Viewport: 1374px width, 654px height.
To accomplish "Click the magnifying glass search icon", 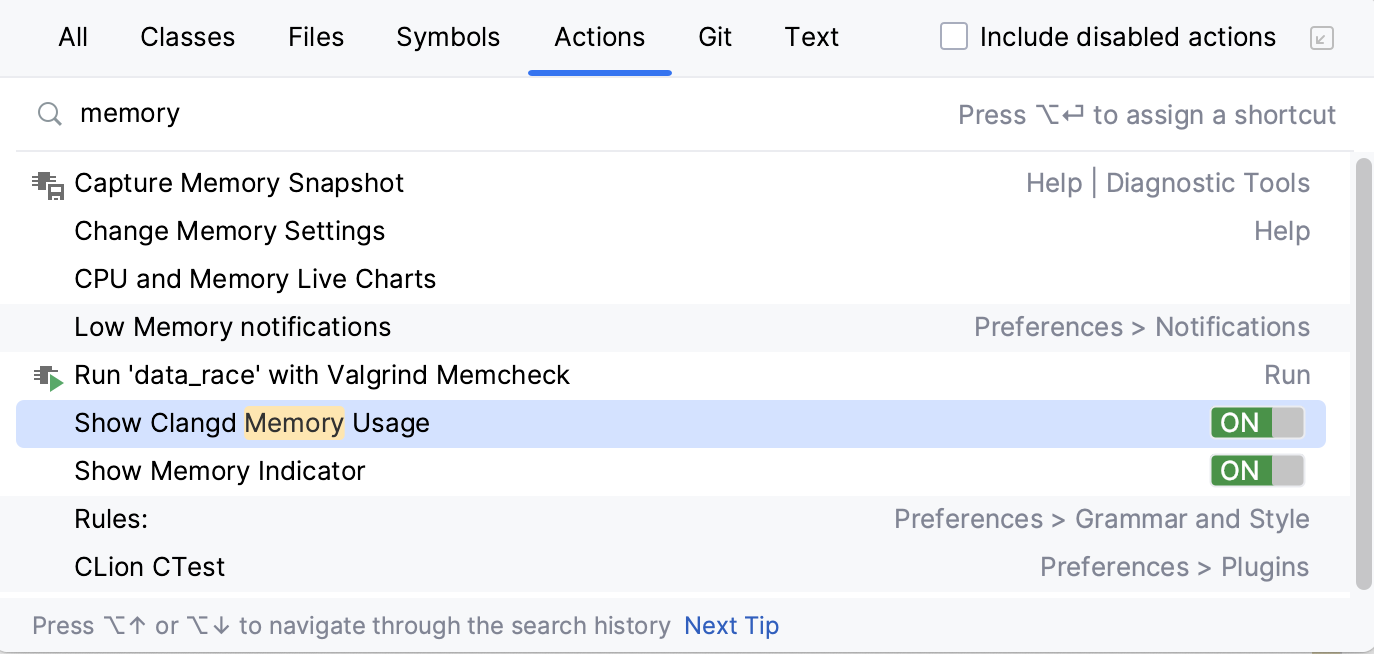I will (48, 113).
